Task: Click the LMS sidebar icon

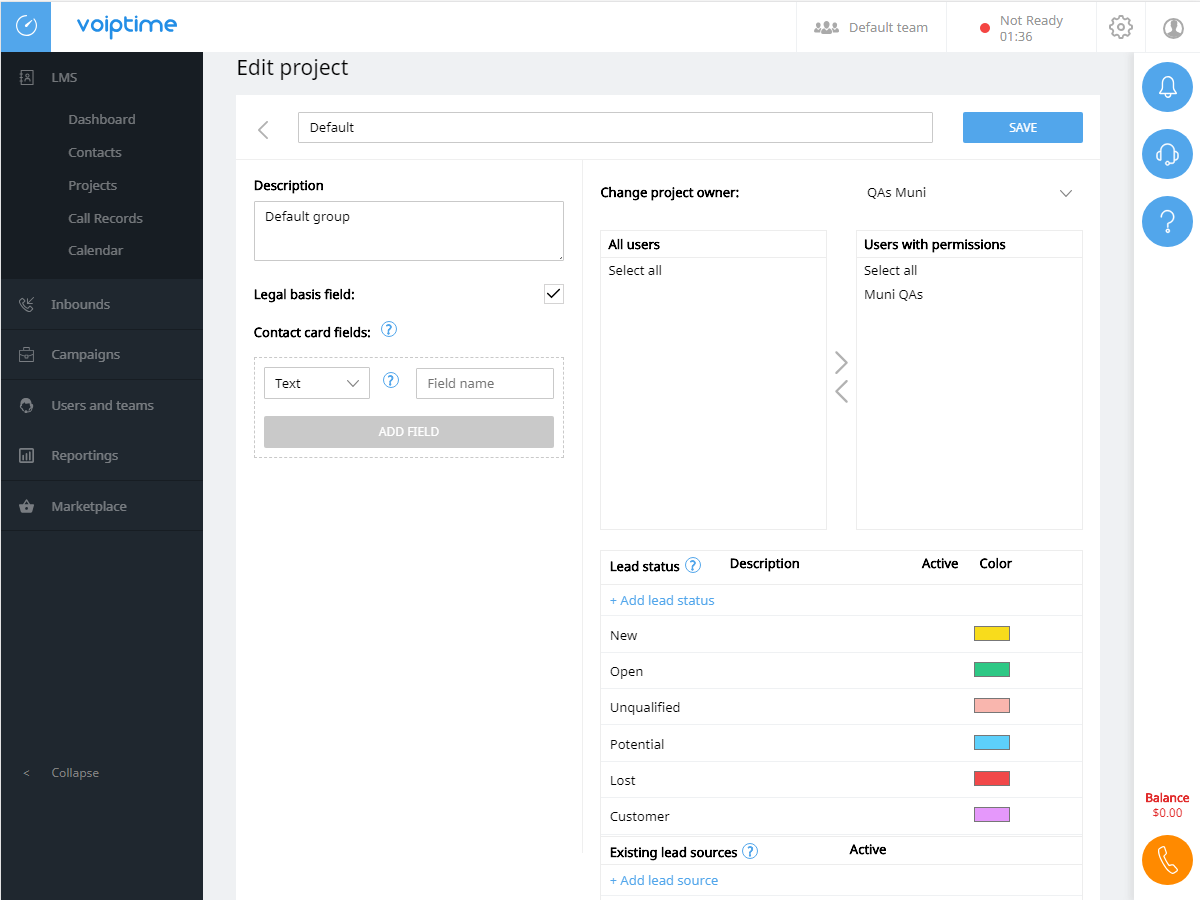Action: pyautogui.click(x=27, y=77)
